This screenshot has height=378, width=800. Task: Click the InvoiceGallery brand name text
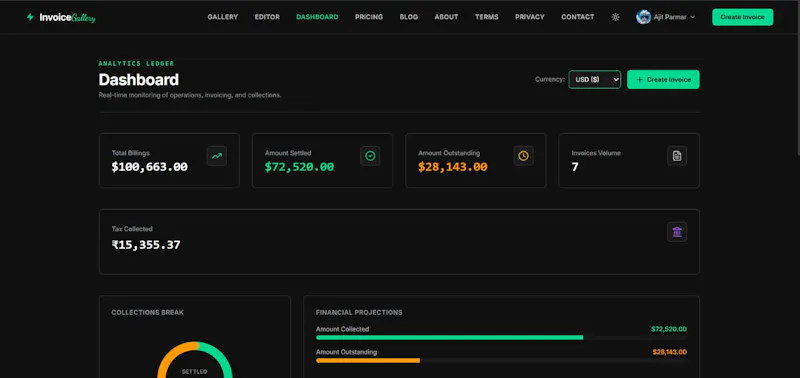tap(67, 17)
